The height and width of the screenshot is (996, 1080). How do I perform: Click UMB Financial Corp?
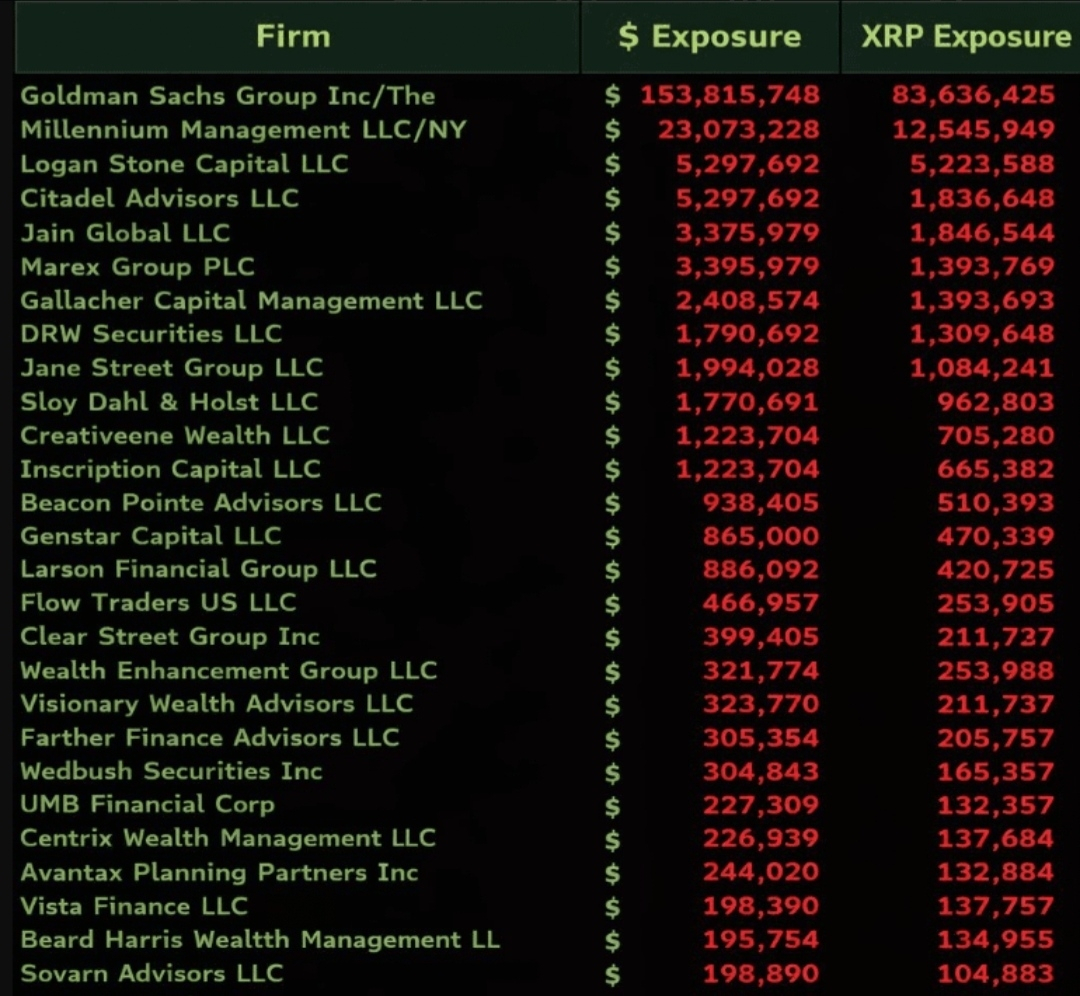[147, 805]
